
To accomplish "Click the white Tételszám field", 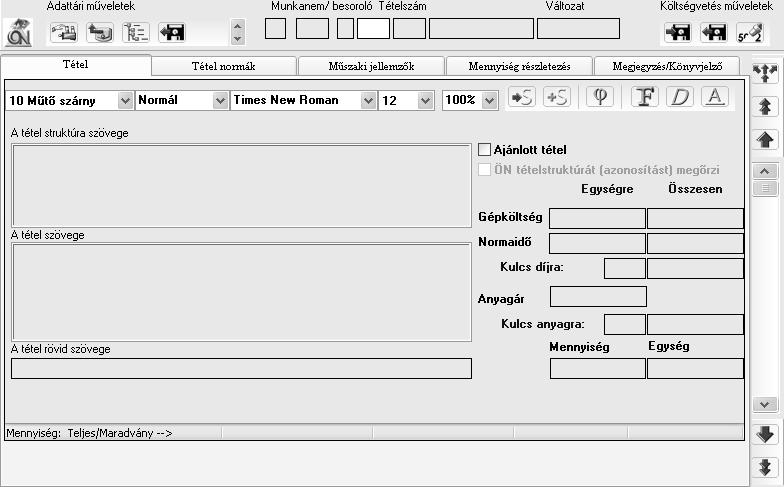I will pos(373,28).
